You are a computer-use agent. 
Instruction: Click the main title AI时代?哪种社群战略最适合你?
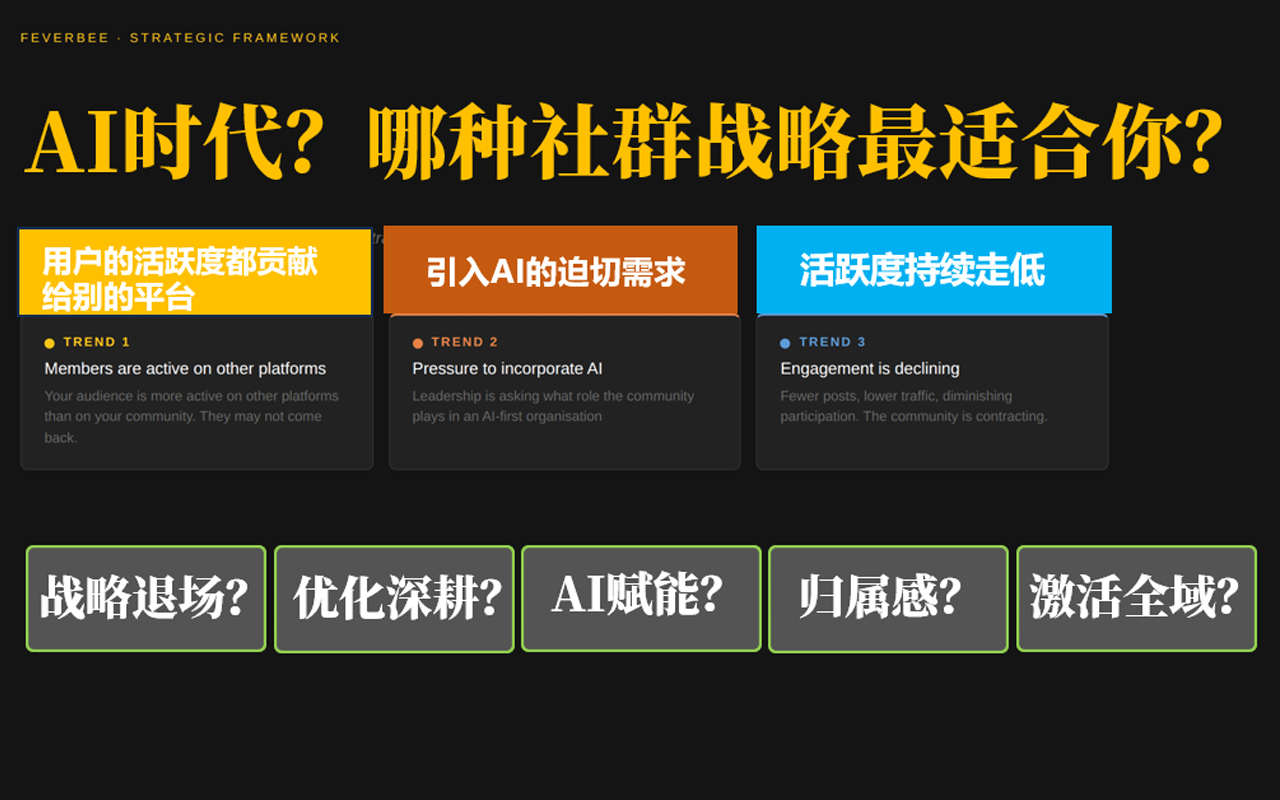point(625,143)
